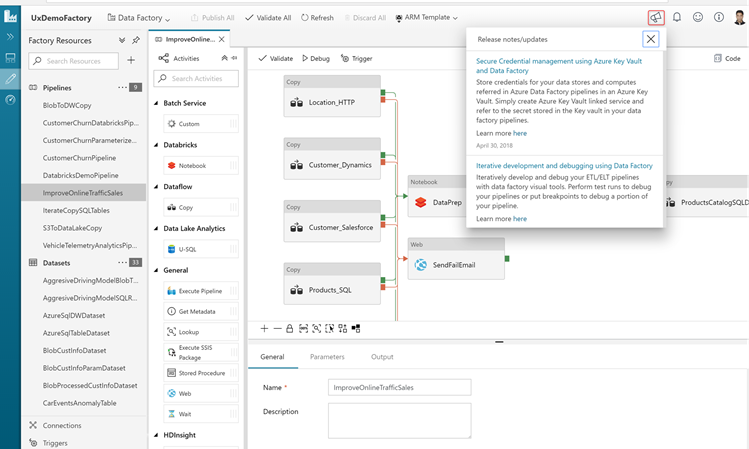The height and width of the screenshot is (449, 749).
Task: Click the auto align activities icon
Action: coord(342,329)
